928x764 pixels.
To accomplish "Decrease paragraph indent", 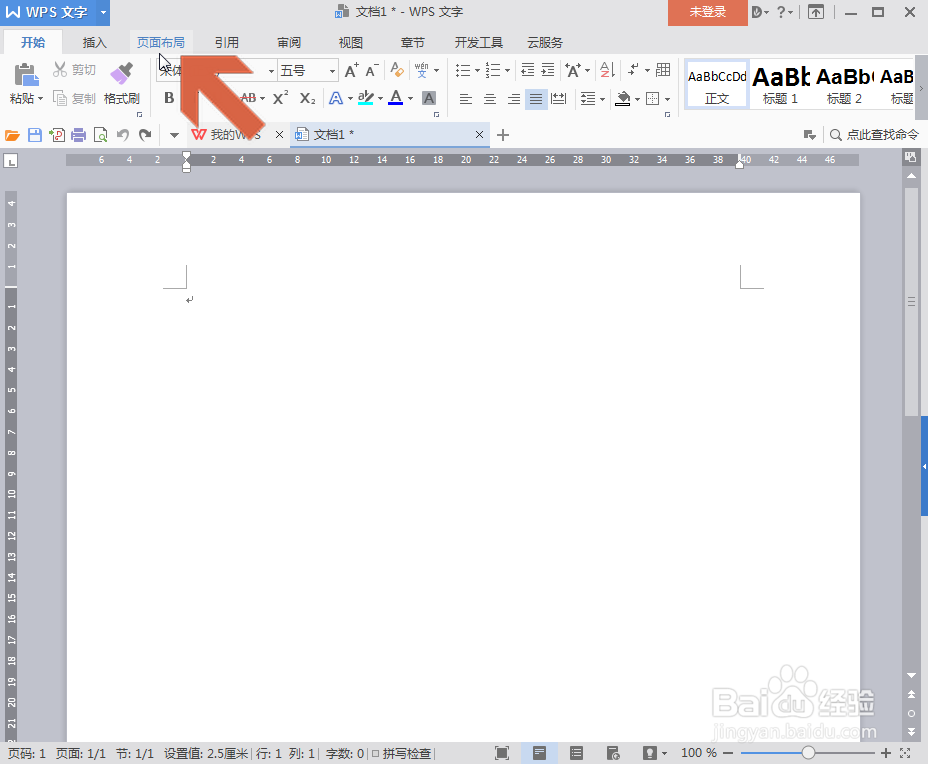I will click(527, 70).
